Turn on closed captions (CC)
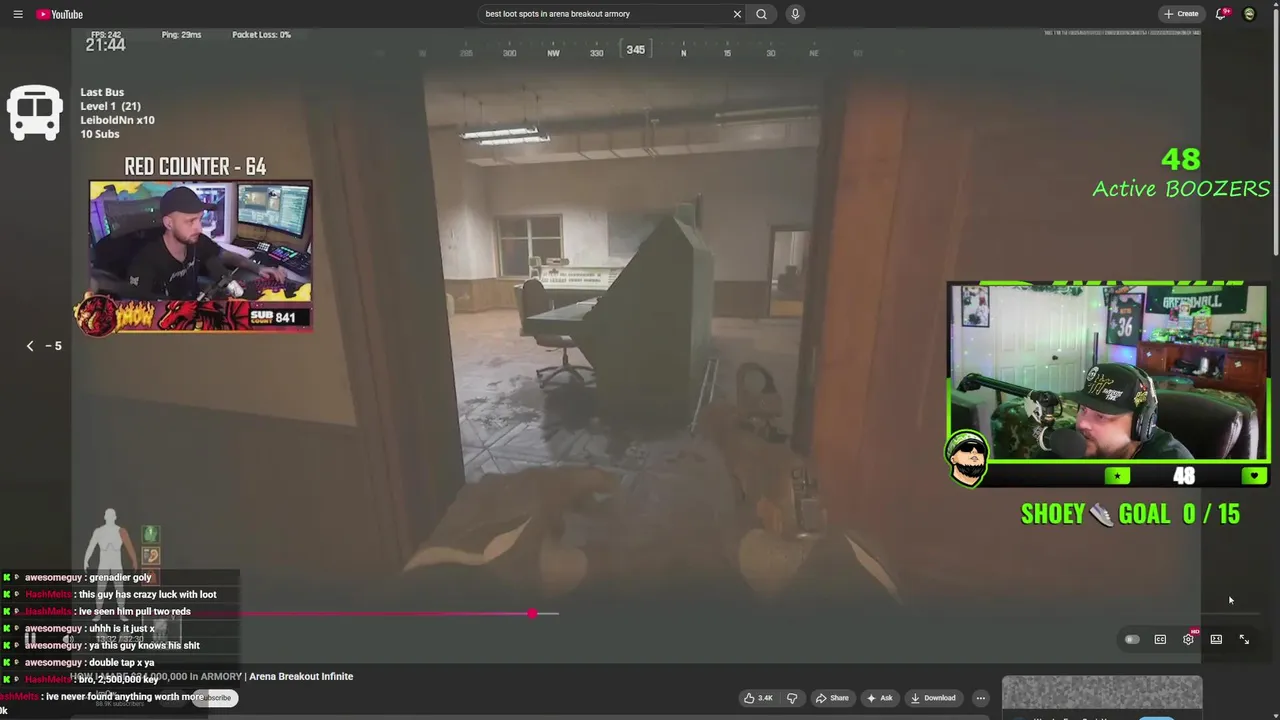 1160,639
